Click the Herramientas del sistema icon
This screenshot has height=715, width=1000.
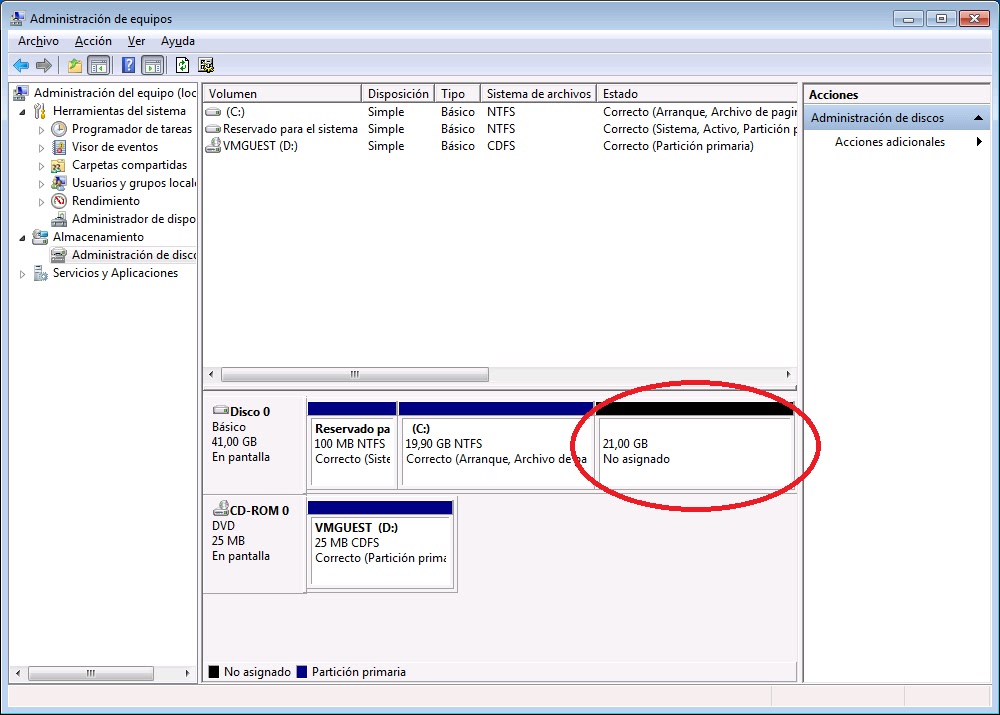[40, 111]
